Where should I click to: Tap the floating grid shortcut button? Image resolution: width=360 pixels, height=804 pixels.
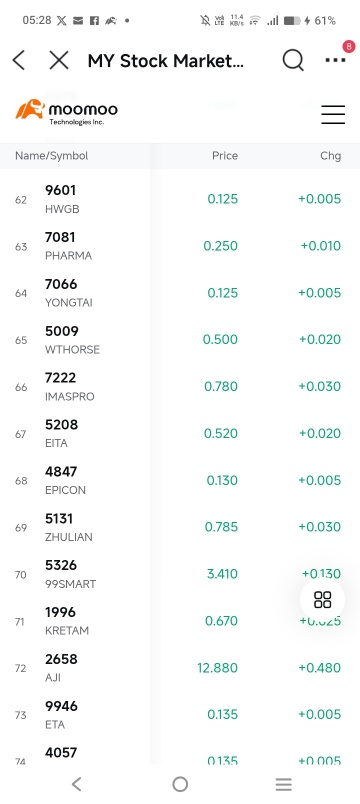tap(323, 599)
